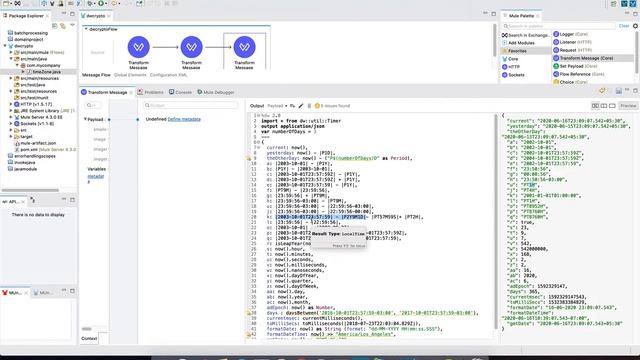Click the input tree search field

tap(93, 105)
